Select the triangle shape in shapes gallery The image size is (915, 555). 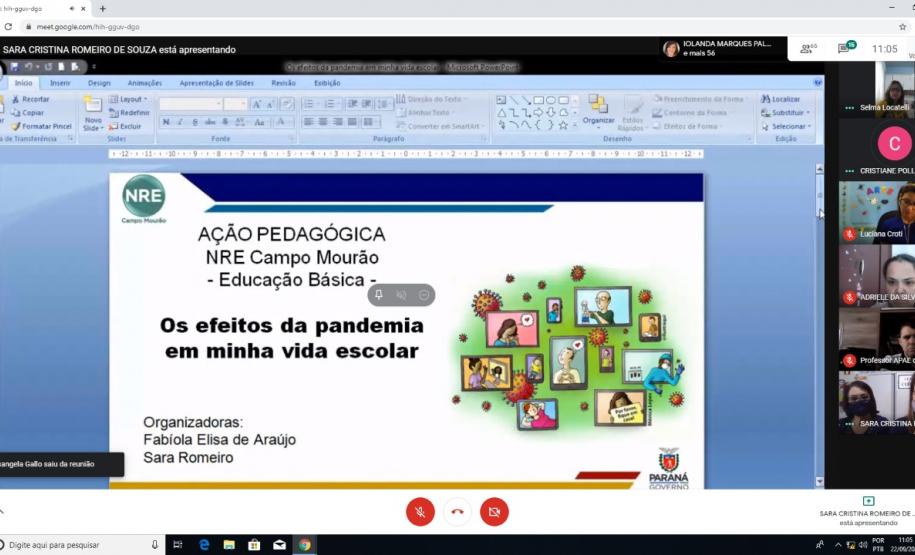coord(502,113)
